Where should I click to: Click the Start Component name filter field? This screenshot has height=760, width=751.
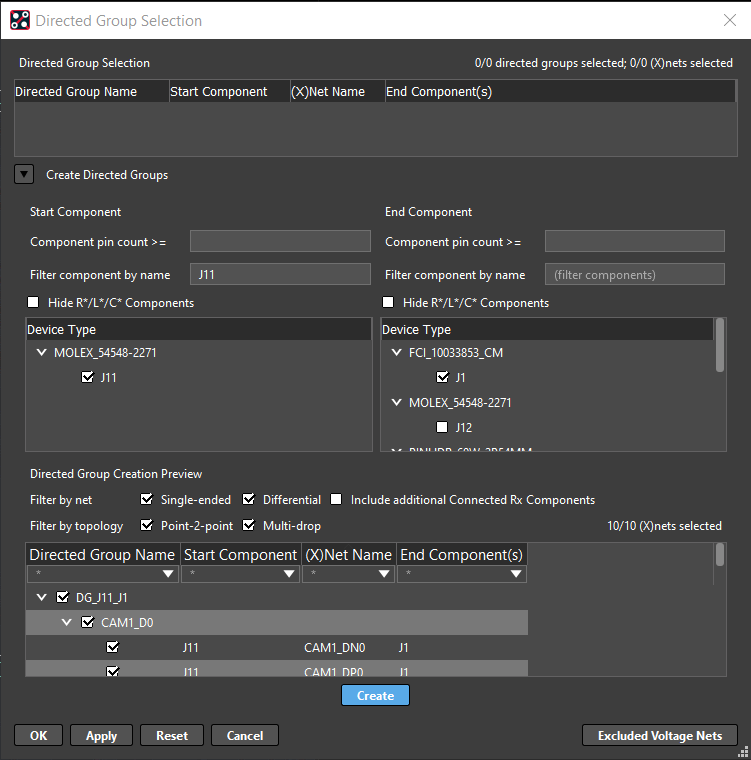coord(280,274)
